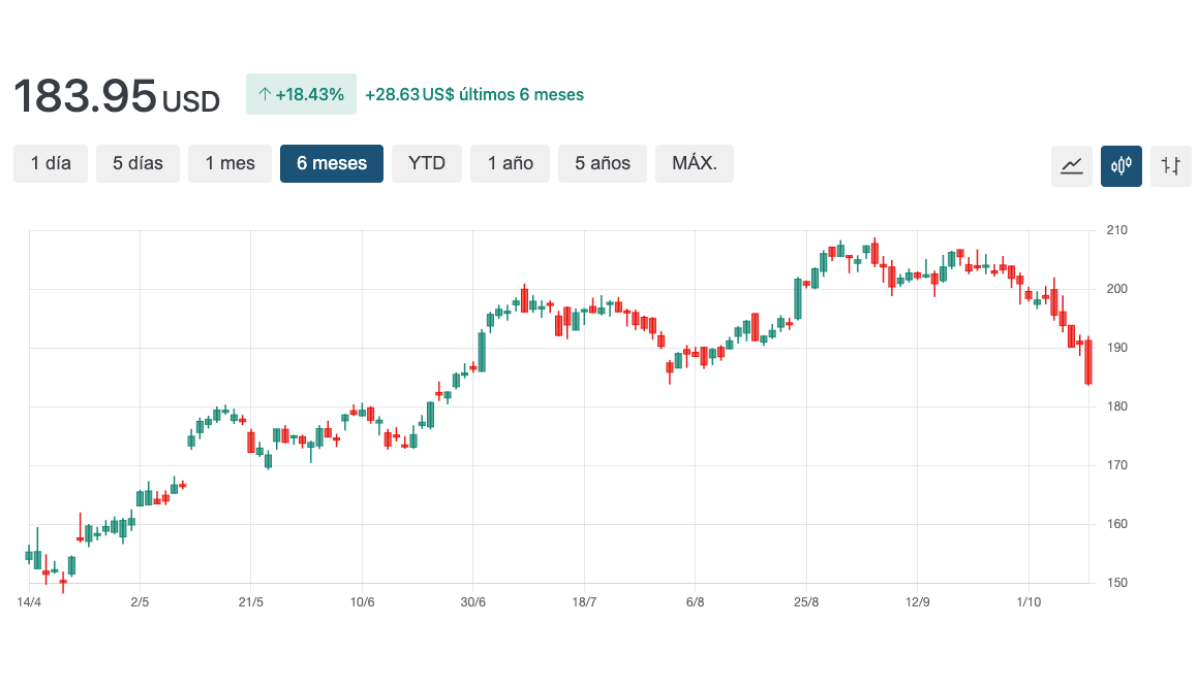
Task: Click the +28.63 US$ últimos 6 meses text
Action: click(x=474, y=95)
